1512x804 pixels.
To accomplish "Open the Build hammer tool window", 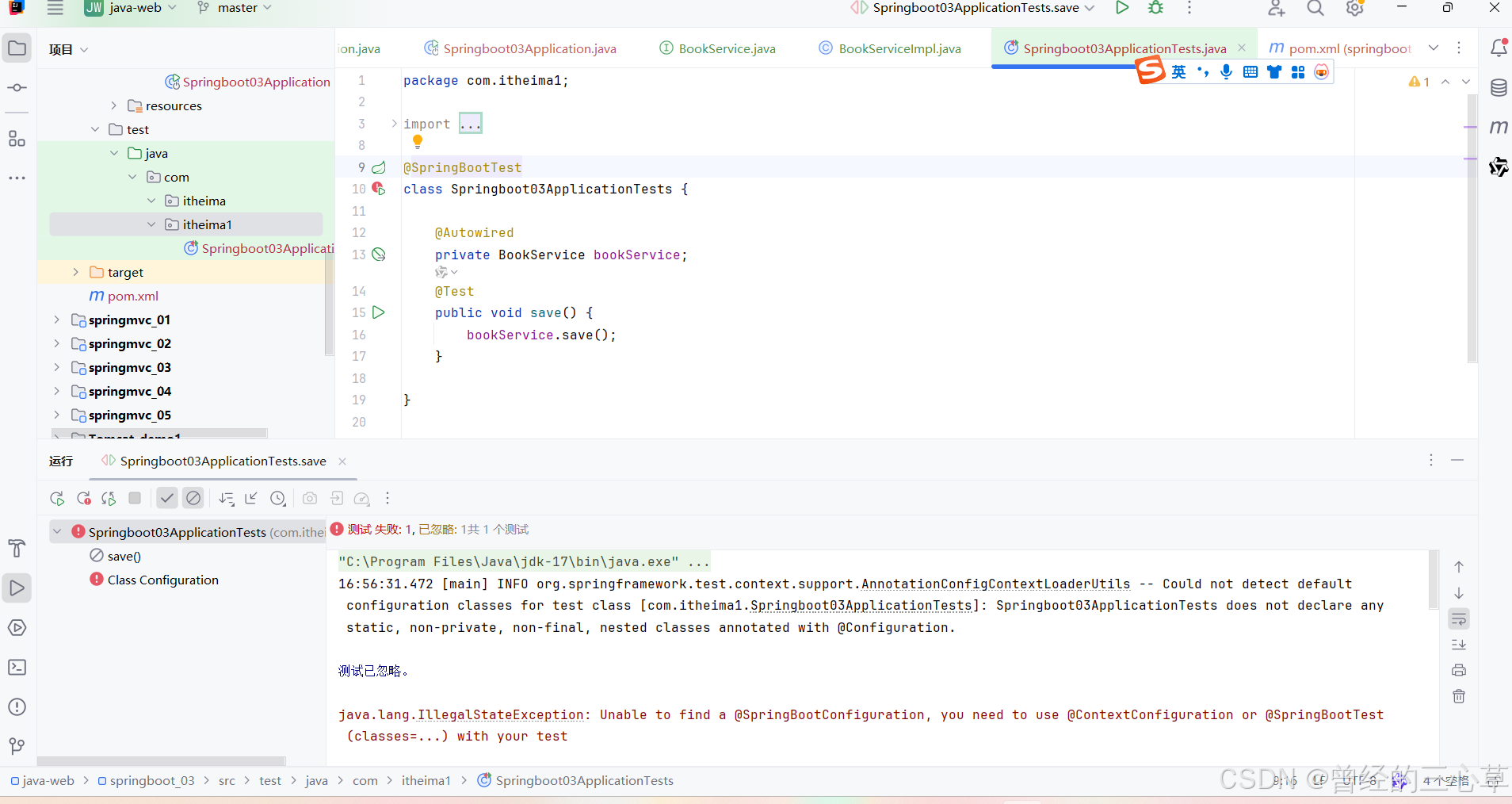I will pos(17,548).
